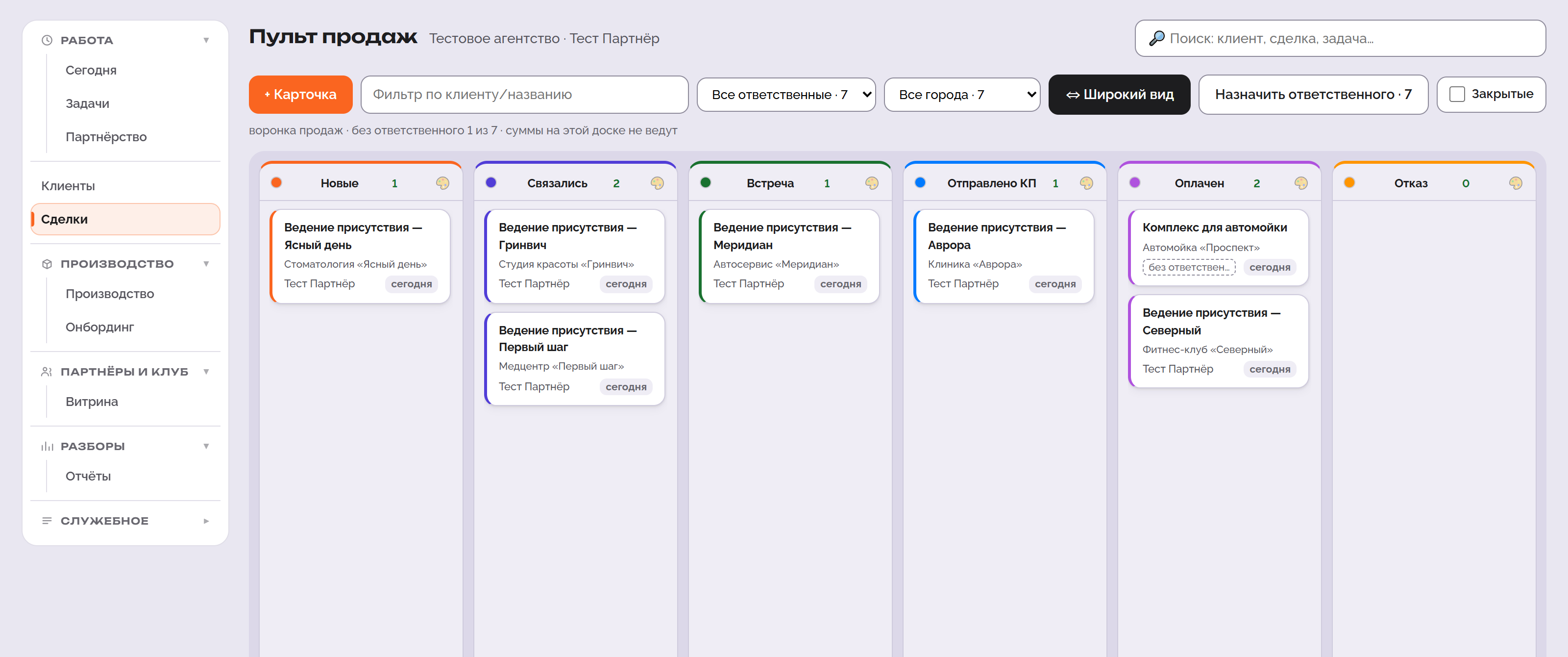The height and width of the screenshot is (657, 1568).
Task: Click сегодня badge on Ясный день card
Action: click(x=412, y=284)
